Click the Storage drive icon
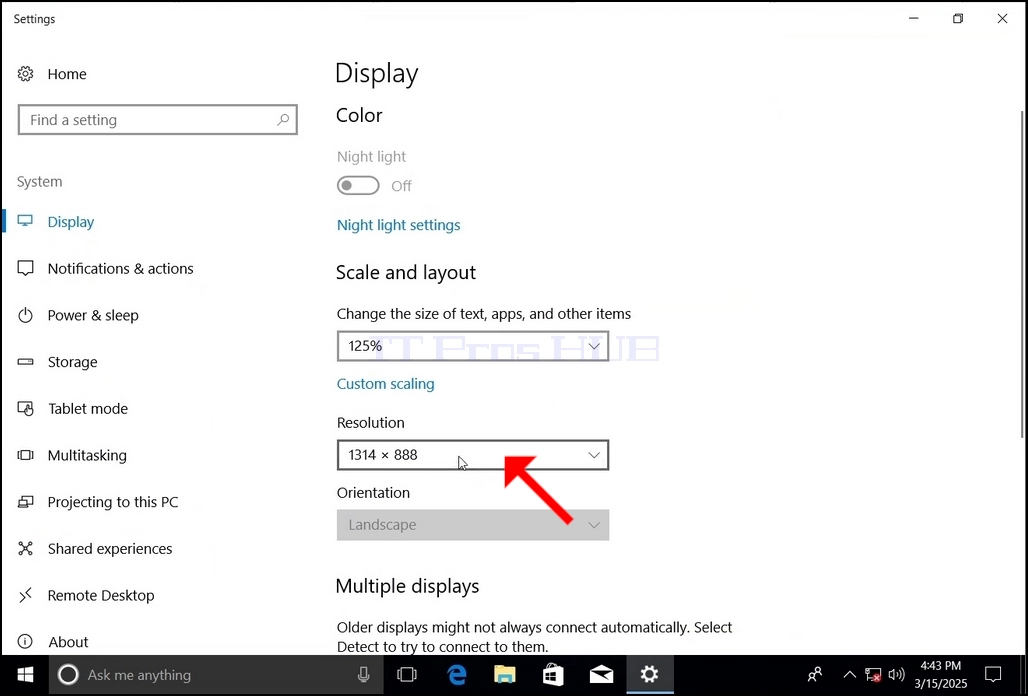Screen dimensions: 1028x696 pyautogui.click(x=26, y=362)
